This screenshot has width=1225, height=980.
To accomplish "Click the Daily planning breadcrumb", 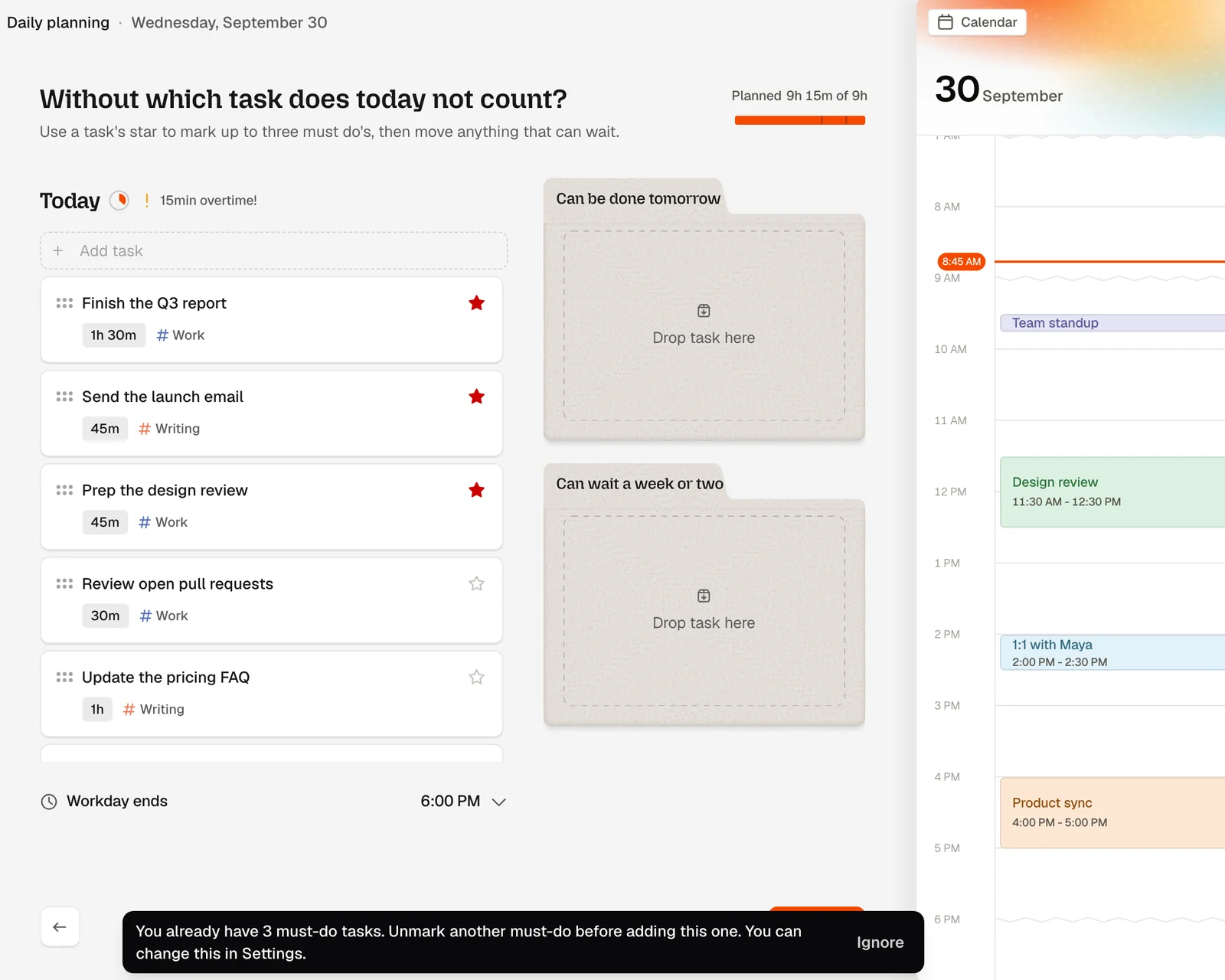I will pyautogui.click(x=58, y=22).
